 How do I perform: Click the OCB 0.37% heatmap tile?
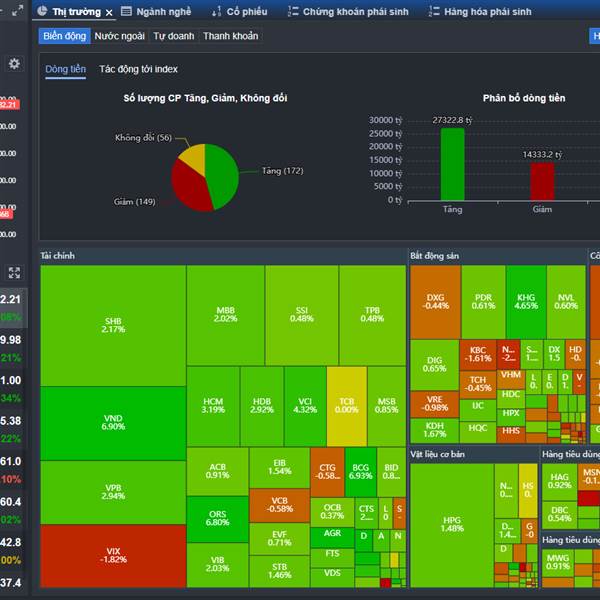click(332, 512)
